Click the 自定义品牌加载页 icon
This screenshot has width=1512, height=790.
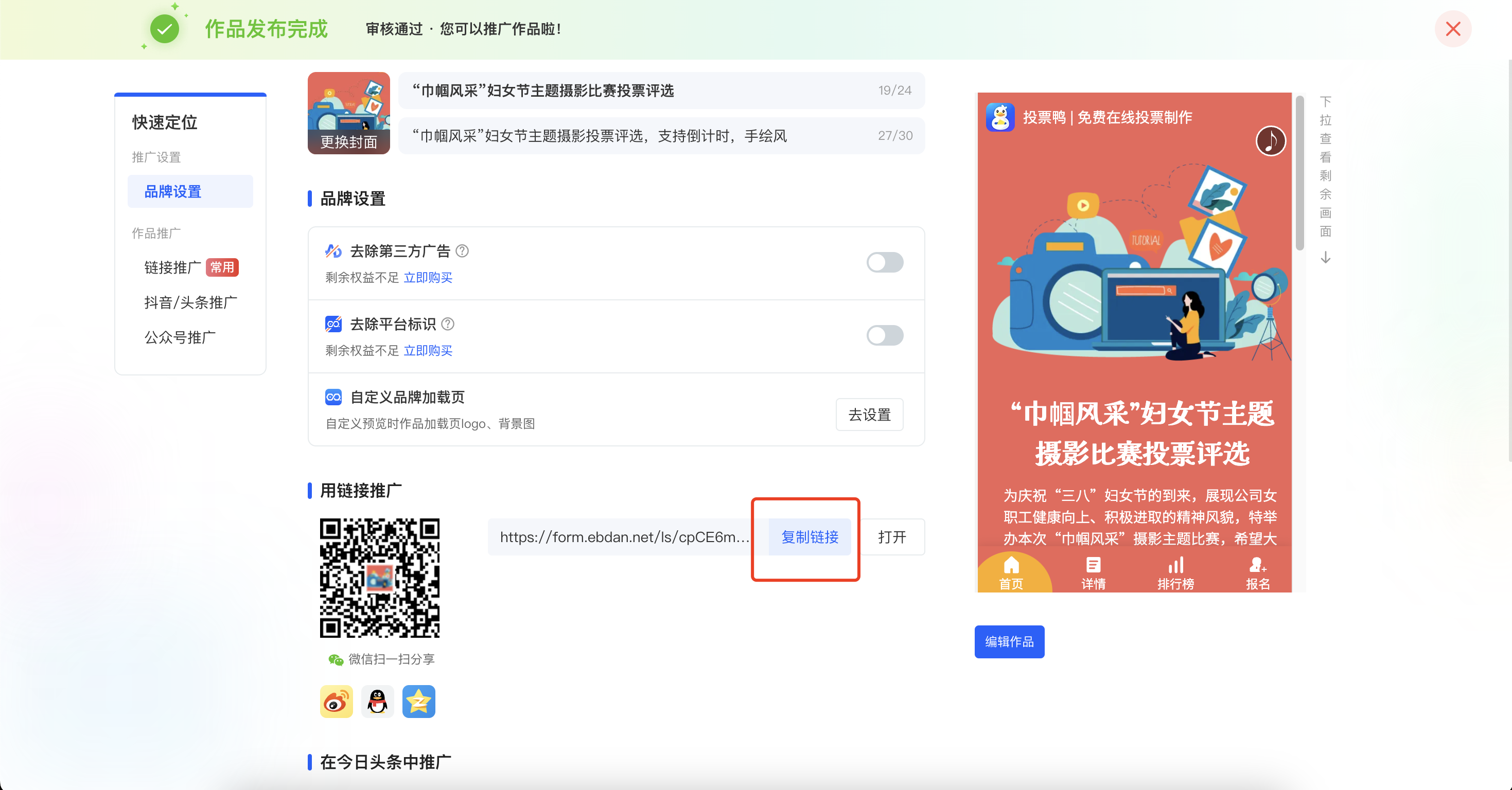tap(333, 397)
